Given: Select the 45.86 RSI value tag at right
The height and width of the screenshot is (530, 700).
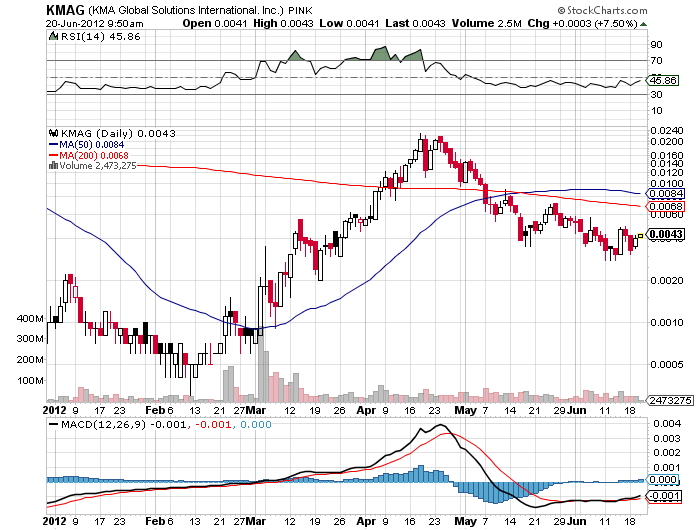Looking at the screenshot, I should coord(664,79).
